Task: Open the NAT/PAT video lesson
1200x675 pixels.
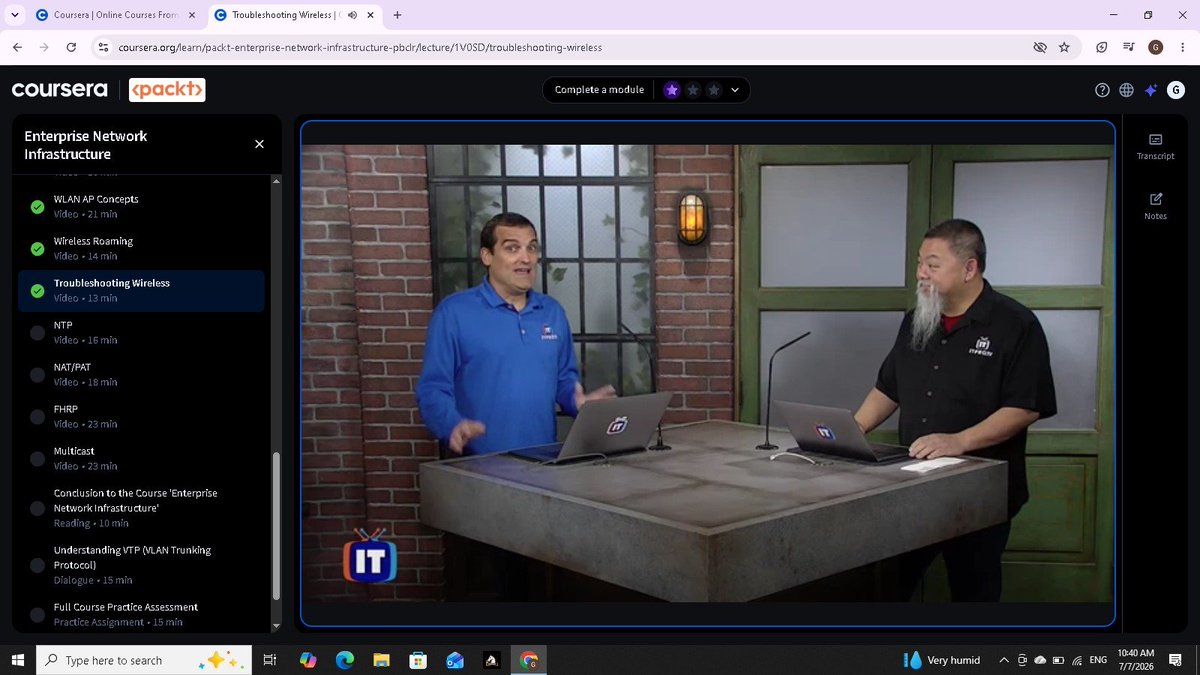Action: coord(141,374)
